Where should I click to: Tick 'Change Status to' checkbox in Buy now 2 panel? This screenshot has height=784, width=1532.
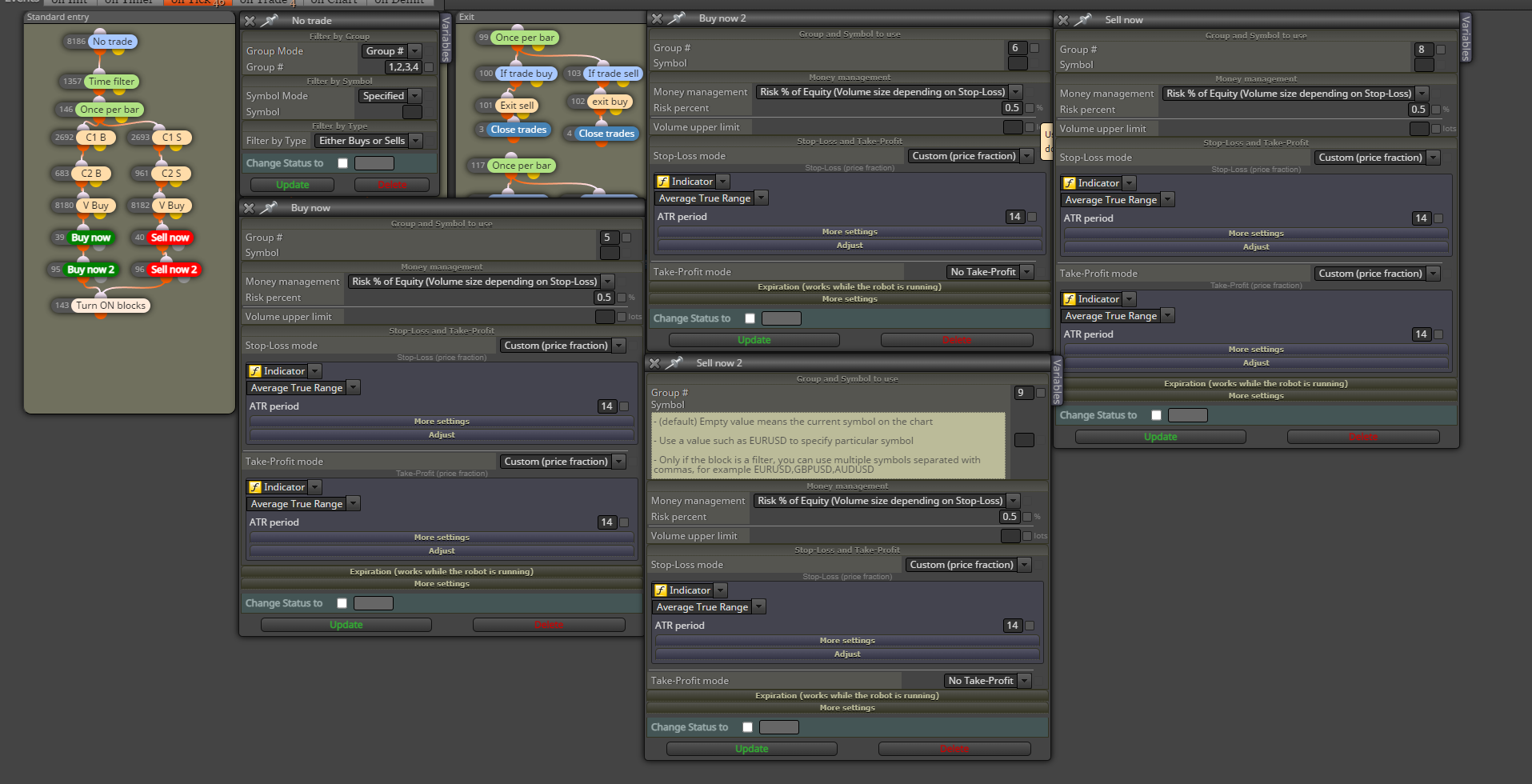(750, 318)
